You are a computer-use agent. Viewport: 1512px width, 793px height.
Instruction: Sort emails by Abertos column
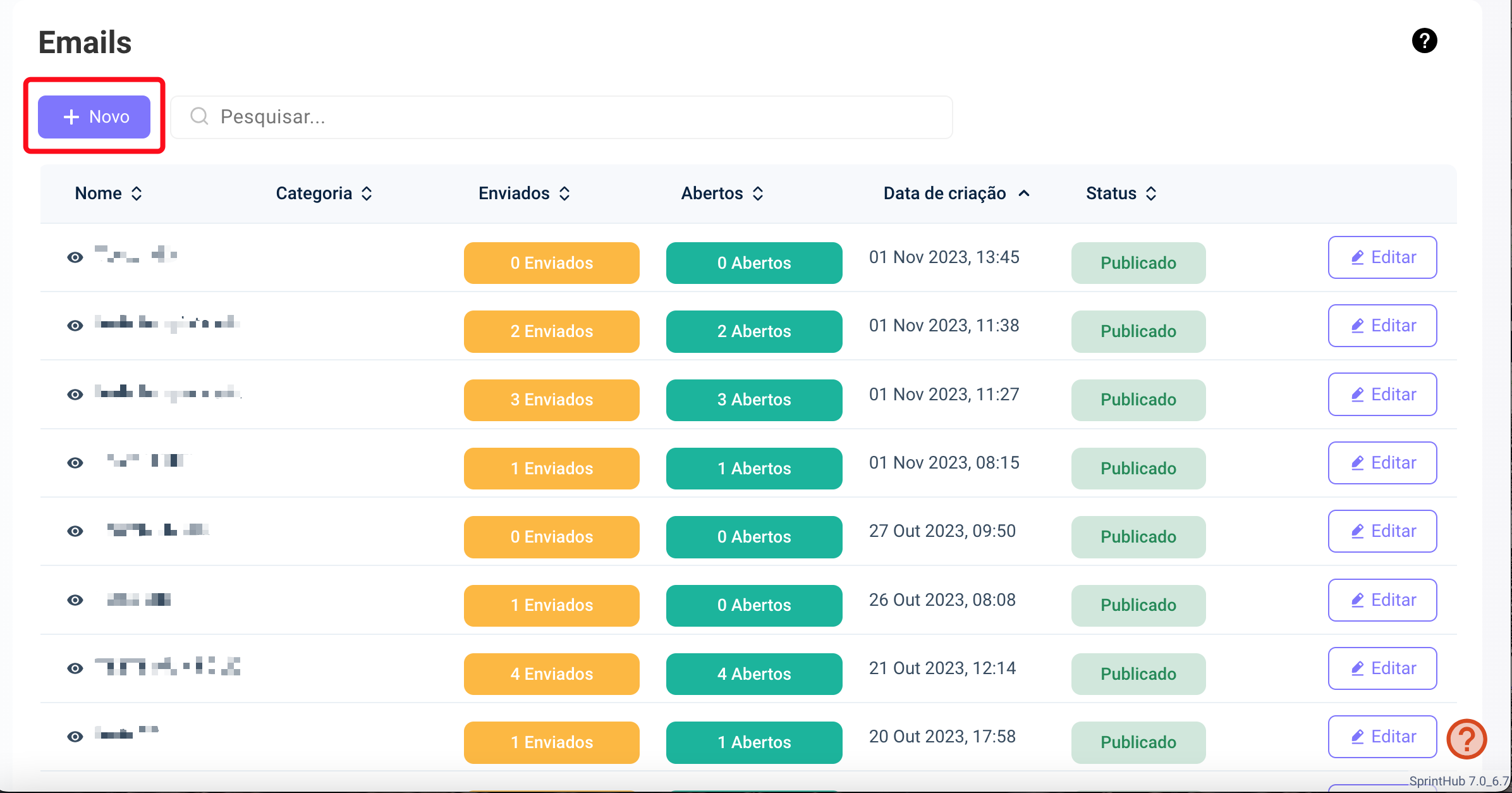[x=722, y=194]
